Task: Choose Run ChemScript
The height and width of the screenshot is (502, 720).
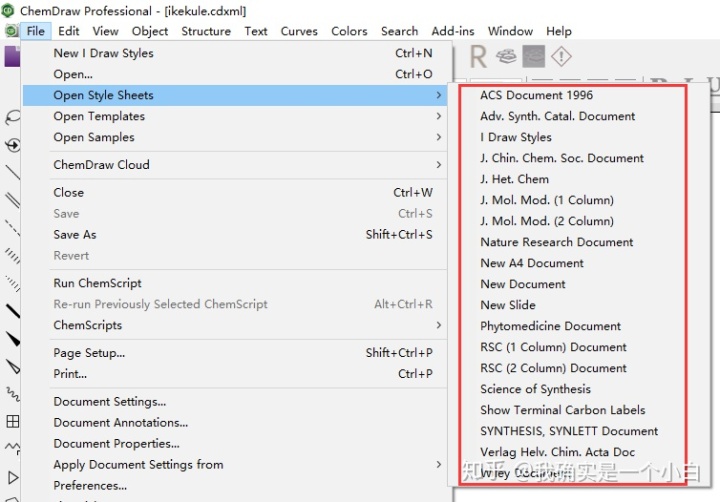Action: 235,283
